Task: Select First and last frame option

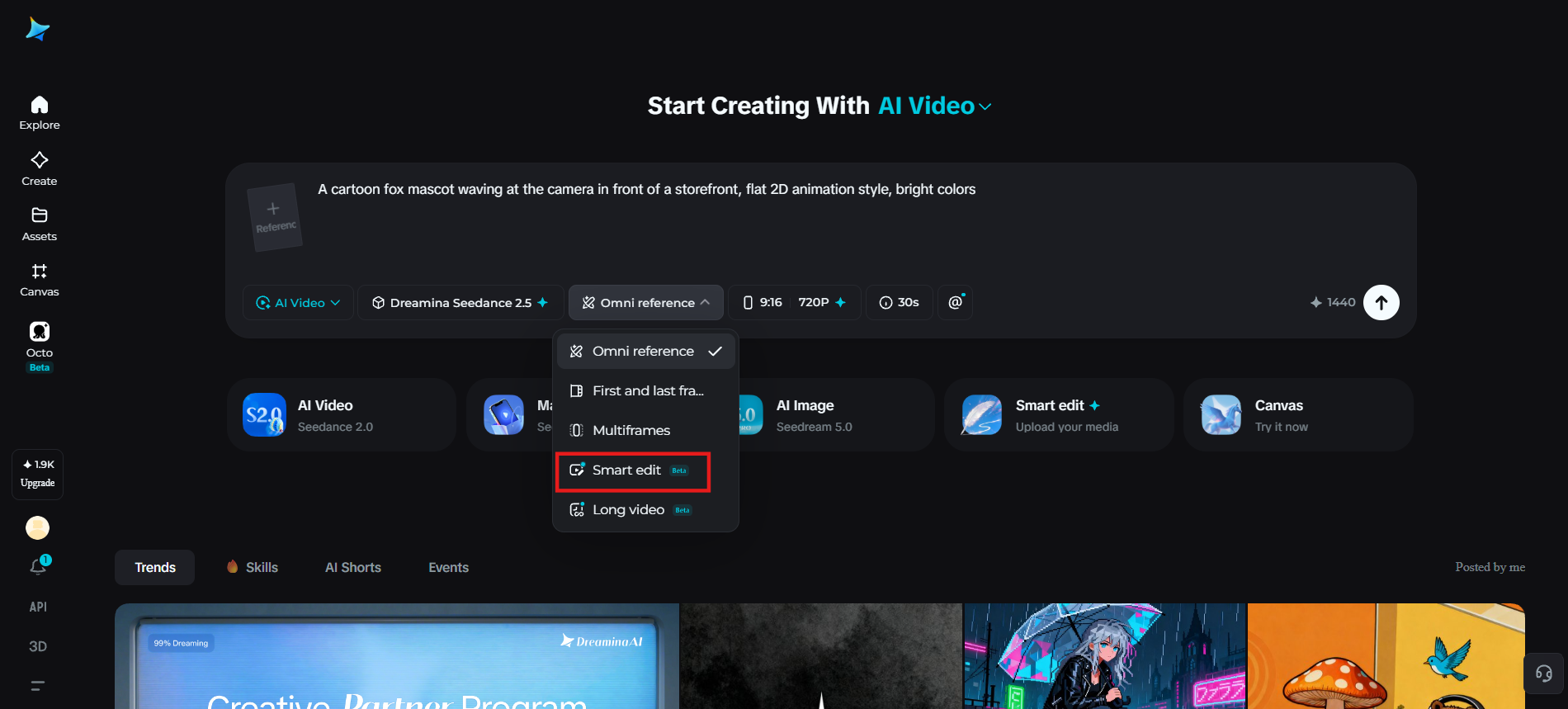Action: [x=645, y=391]
